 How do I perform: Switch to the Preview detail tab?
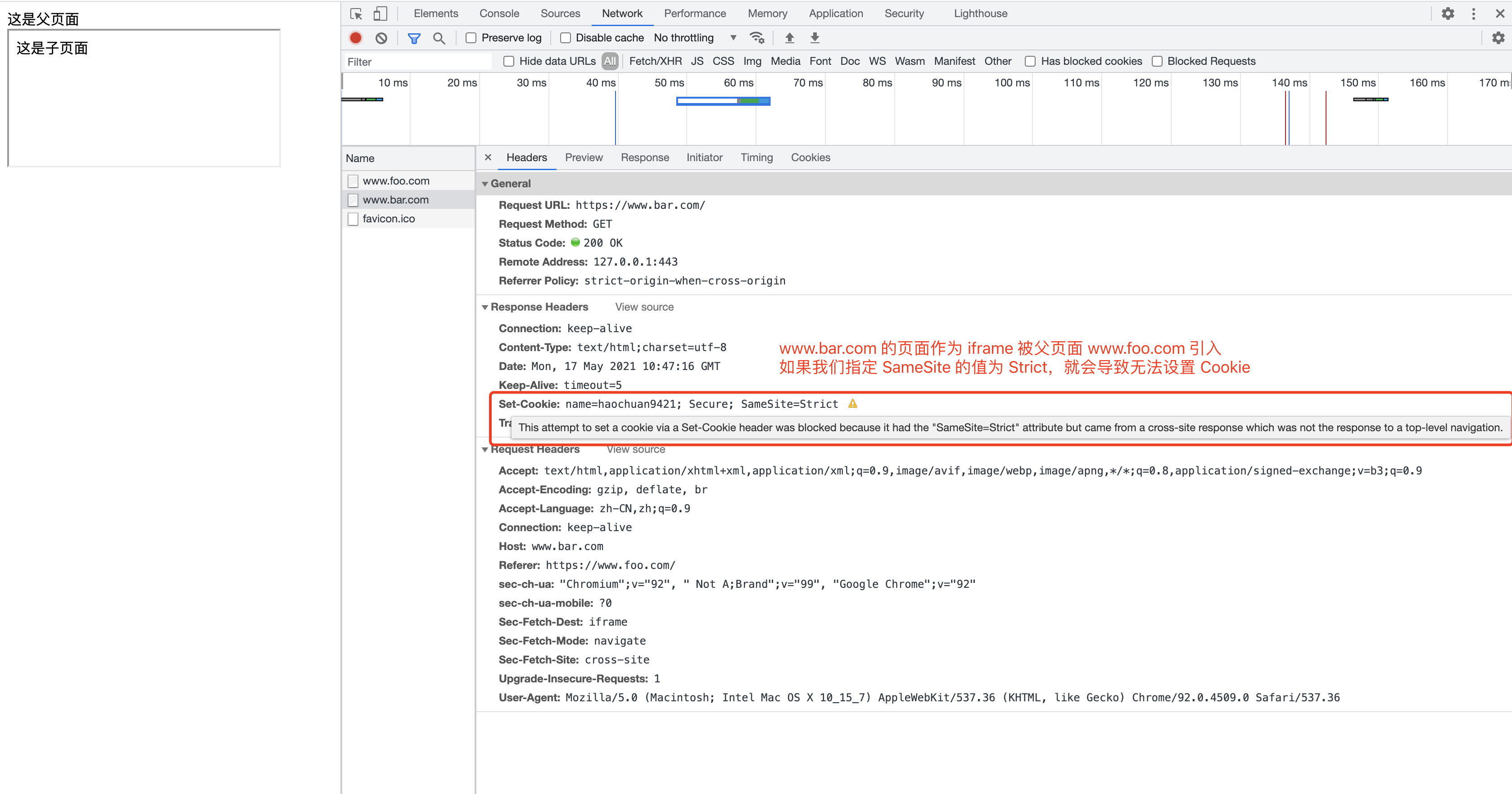click(584, 157)
